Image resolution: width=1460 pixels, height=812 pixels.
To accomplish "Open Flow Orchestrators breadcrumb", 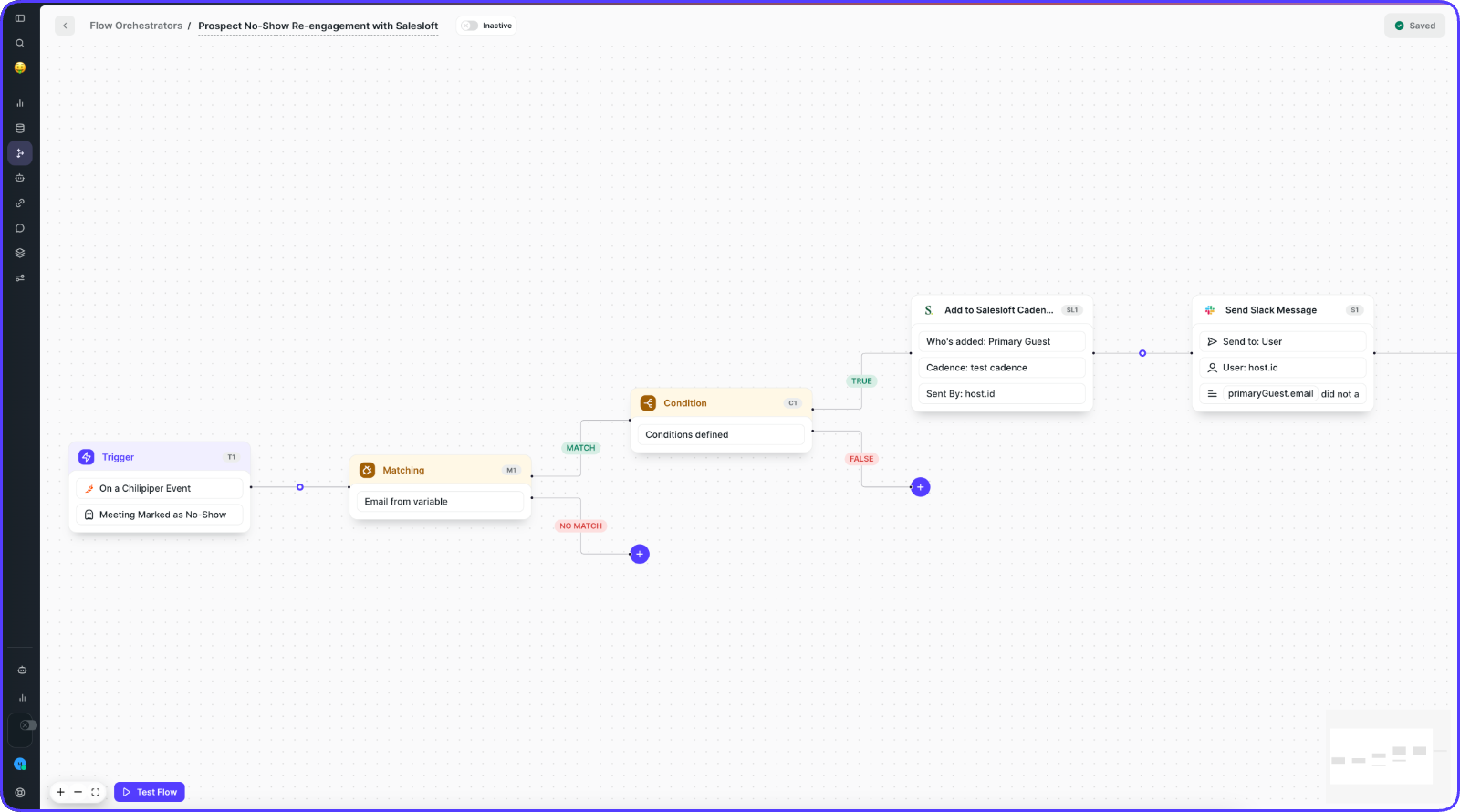I will click(136, 26).
